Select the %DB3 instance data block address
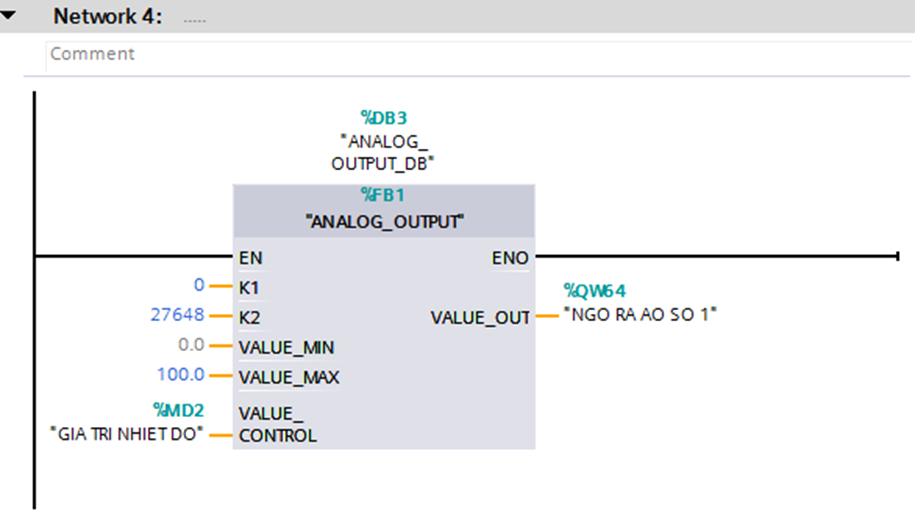The width and height of the screenshot is (915, 525). pyautogui.click(x=383, y=118)
